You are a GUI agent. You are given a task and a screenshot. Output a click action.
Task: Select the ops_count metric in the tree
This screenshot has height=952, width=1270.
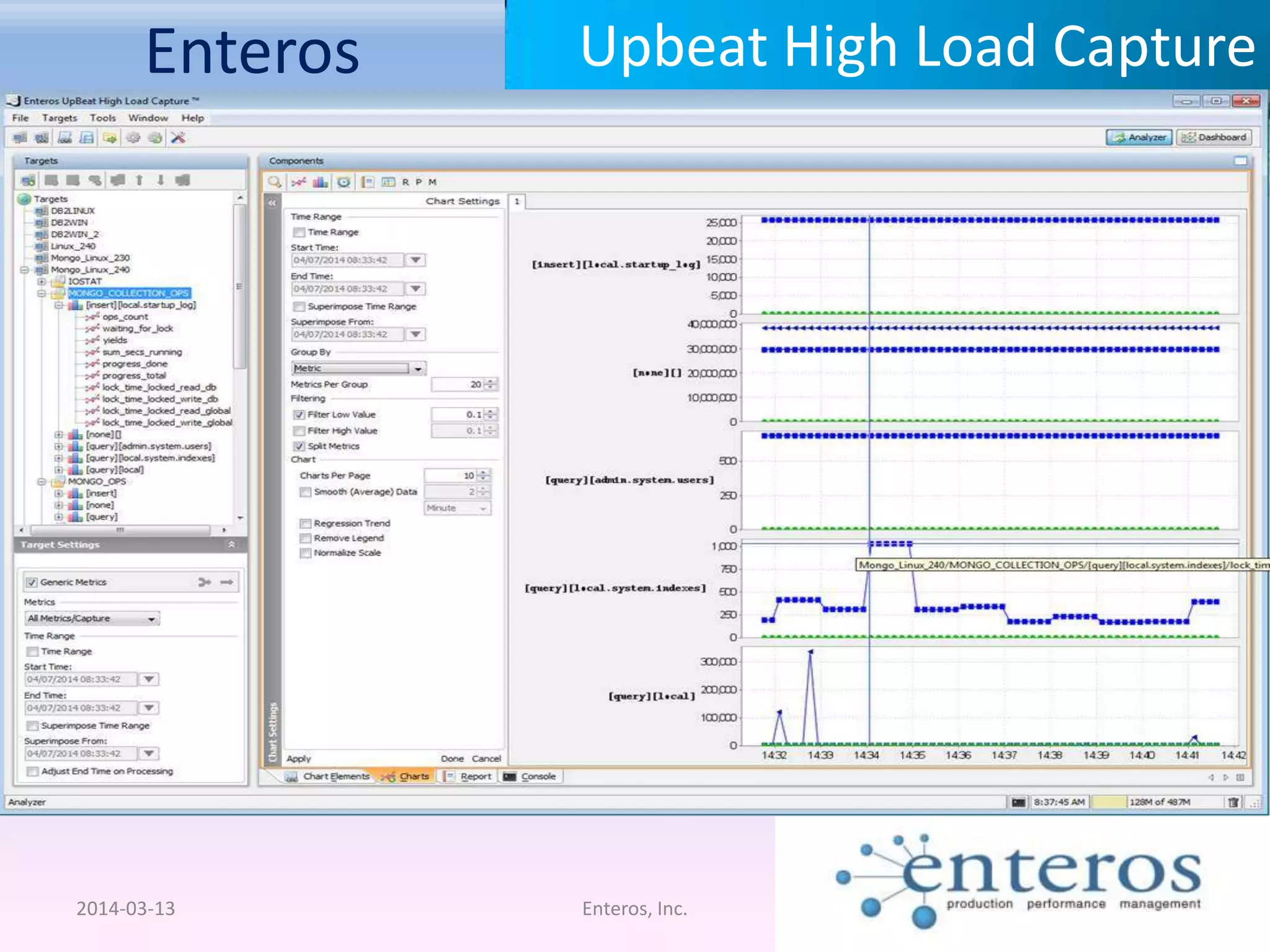click(x=126, y=317)
